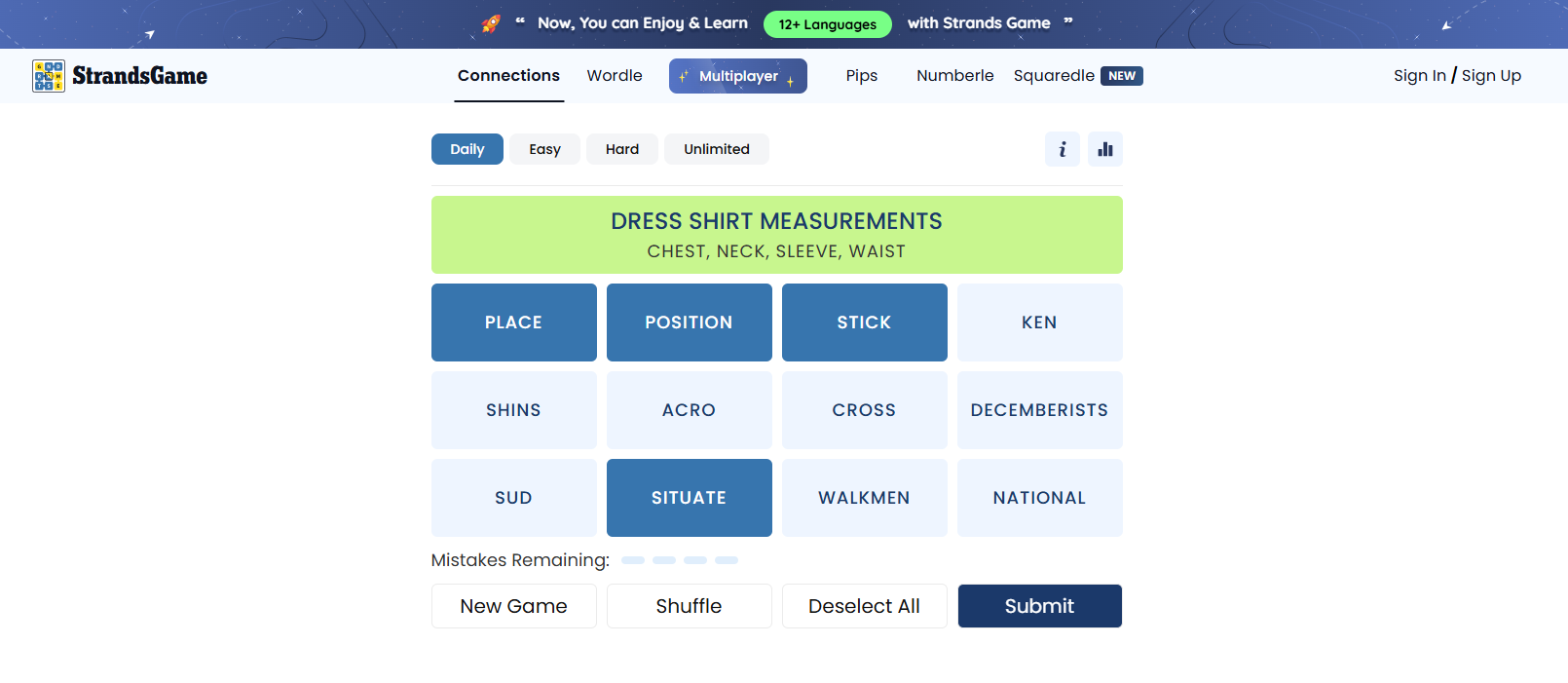The image size is (1568, 683).
Task: Deselect the STICK tile
Action: click(x=865, y=323)
